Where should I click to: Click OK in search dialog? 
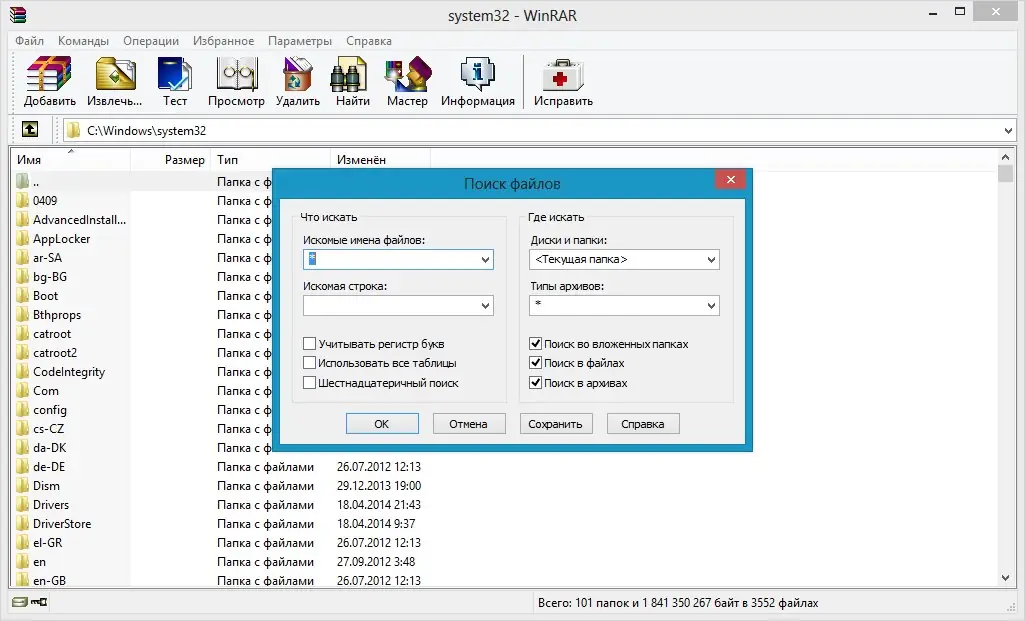[382, 424]
